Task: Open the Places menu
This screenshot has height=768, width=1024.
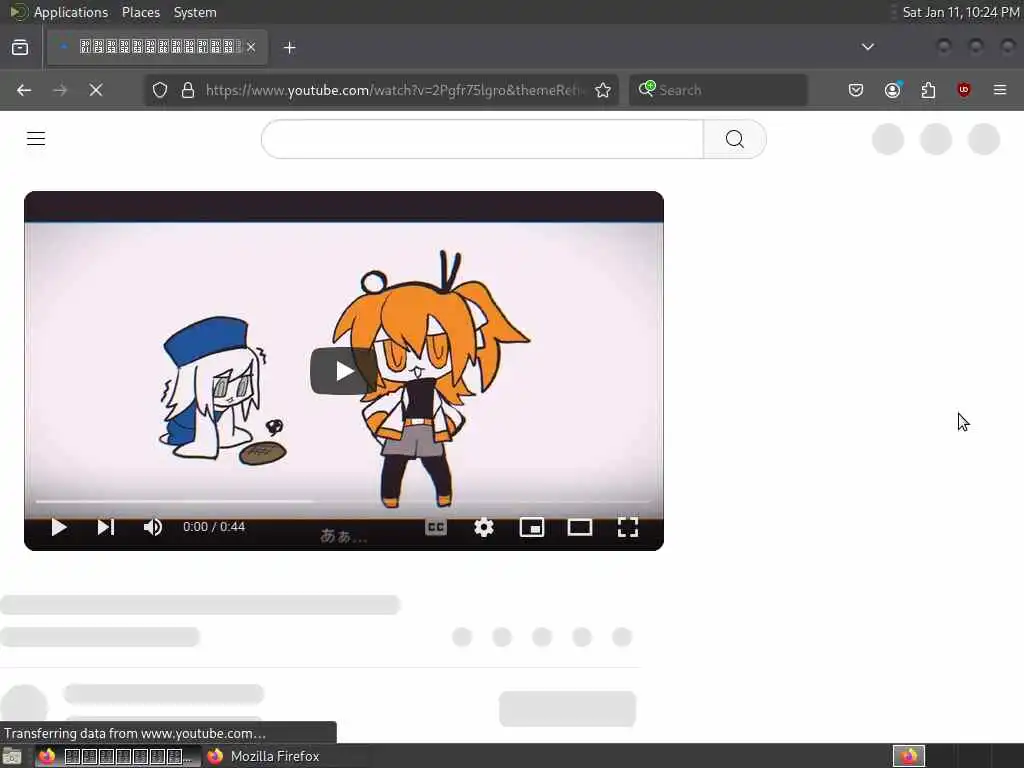Action: (x=141, y=12)
